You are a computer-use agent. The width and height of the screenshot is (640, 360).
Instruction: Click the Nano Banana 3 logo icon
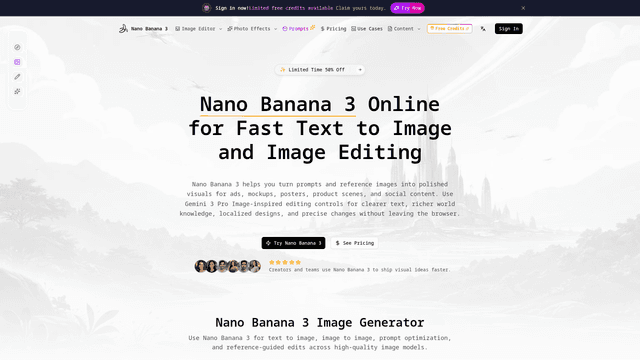pyautogui.click(x=123, y=29)
